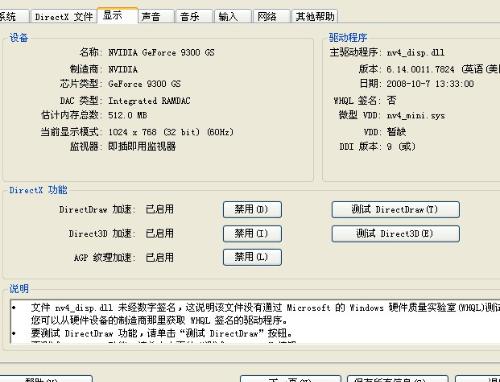The image size is (500, 382).
Task: Click the AGP 纹理加速 status 已启用
Action: 160,257
